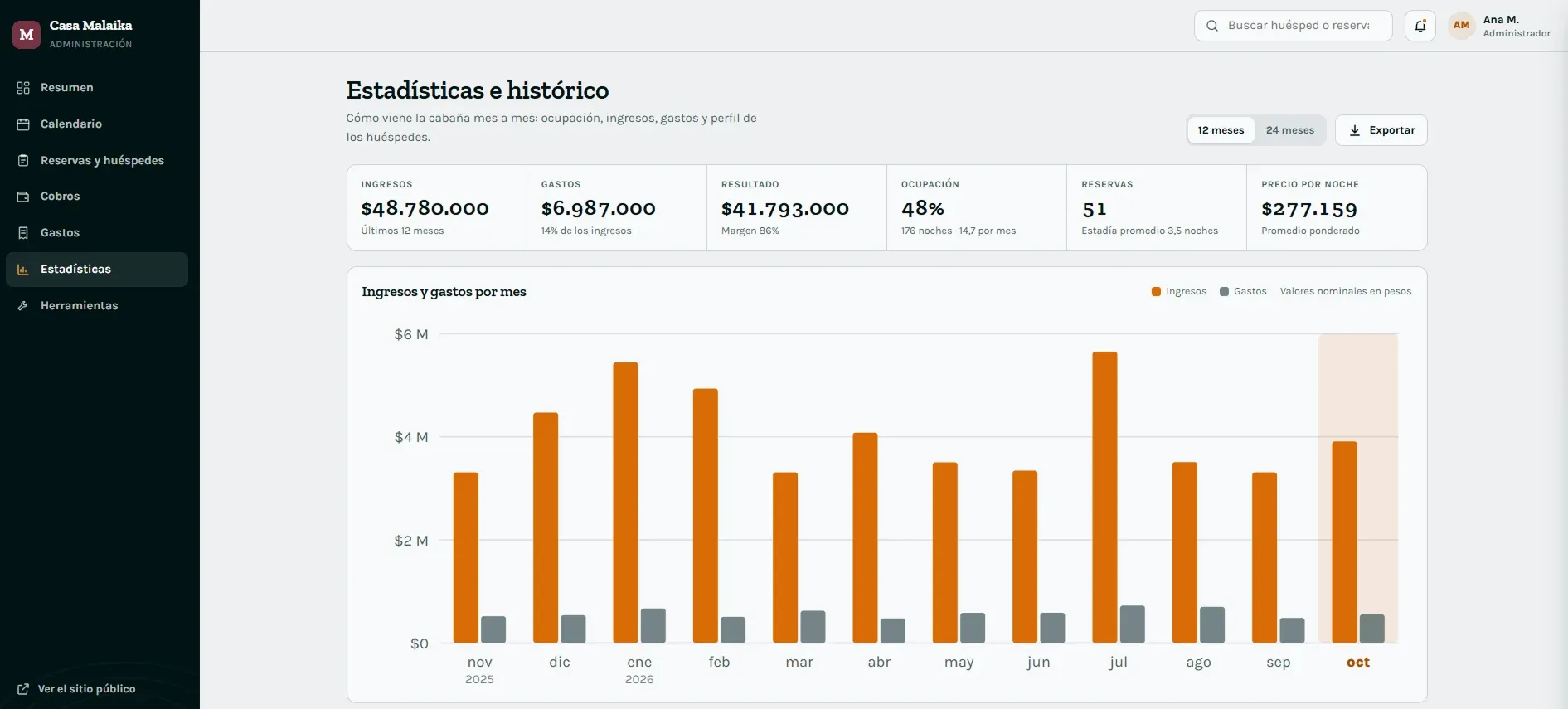Navigate to Cobros

[97, 197]
